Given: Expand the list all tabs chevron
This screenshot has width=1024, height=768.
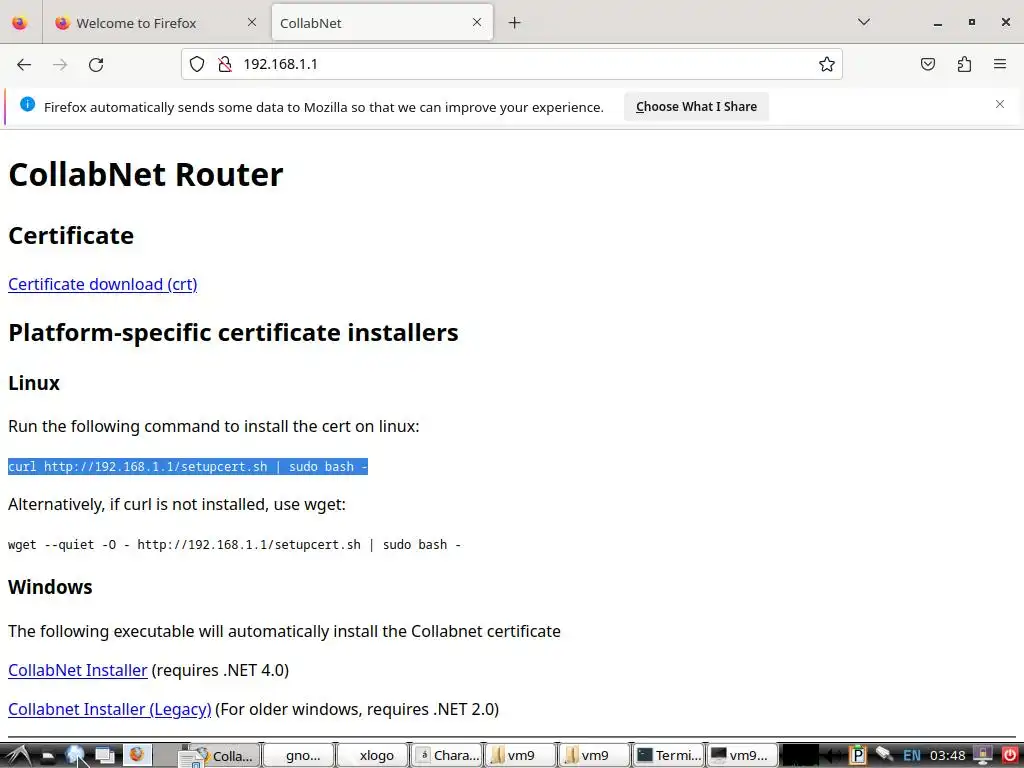Looking at the screenshot, I should [x=863, y=22].
